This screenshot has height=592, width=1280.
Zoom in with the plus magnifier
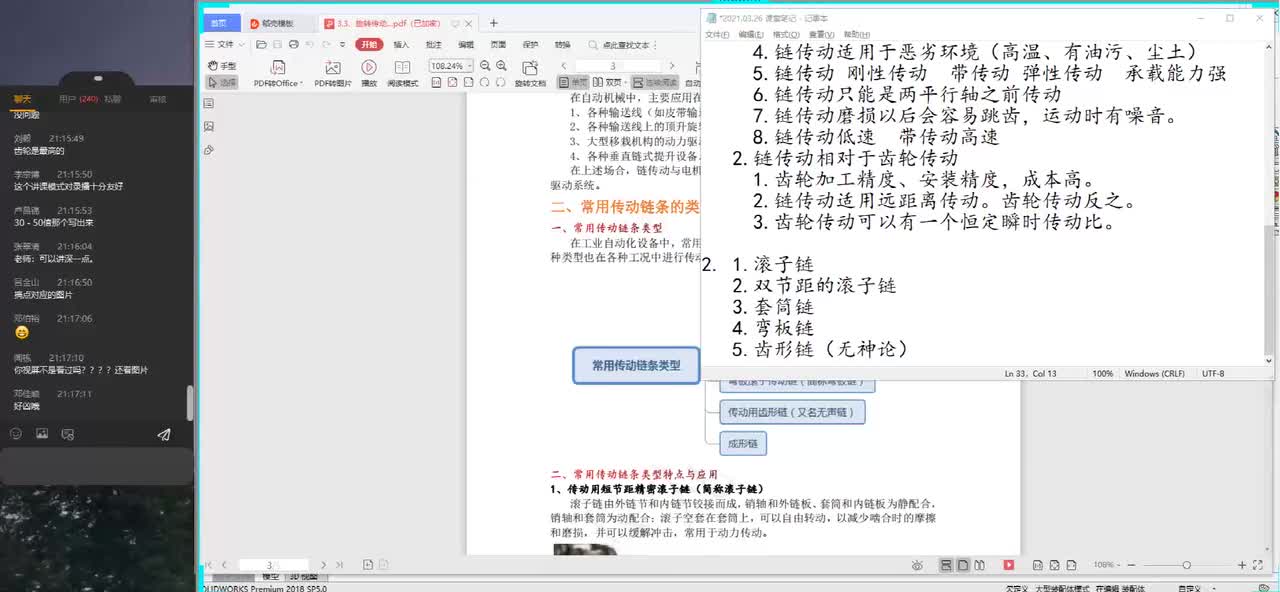click(501, 65)
